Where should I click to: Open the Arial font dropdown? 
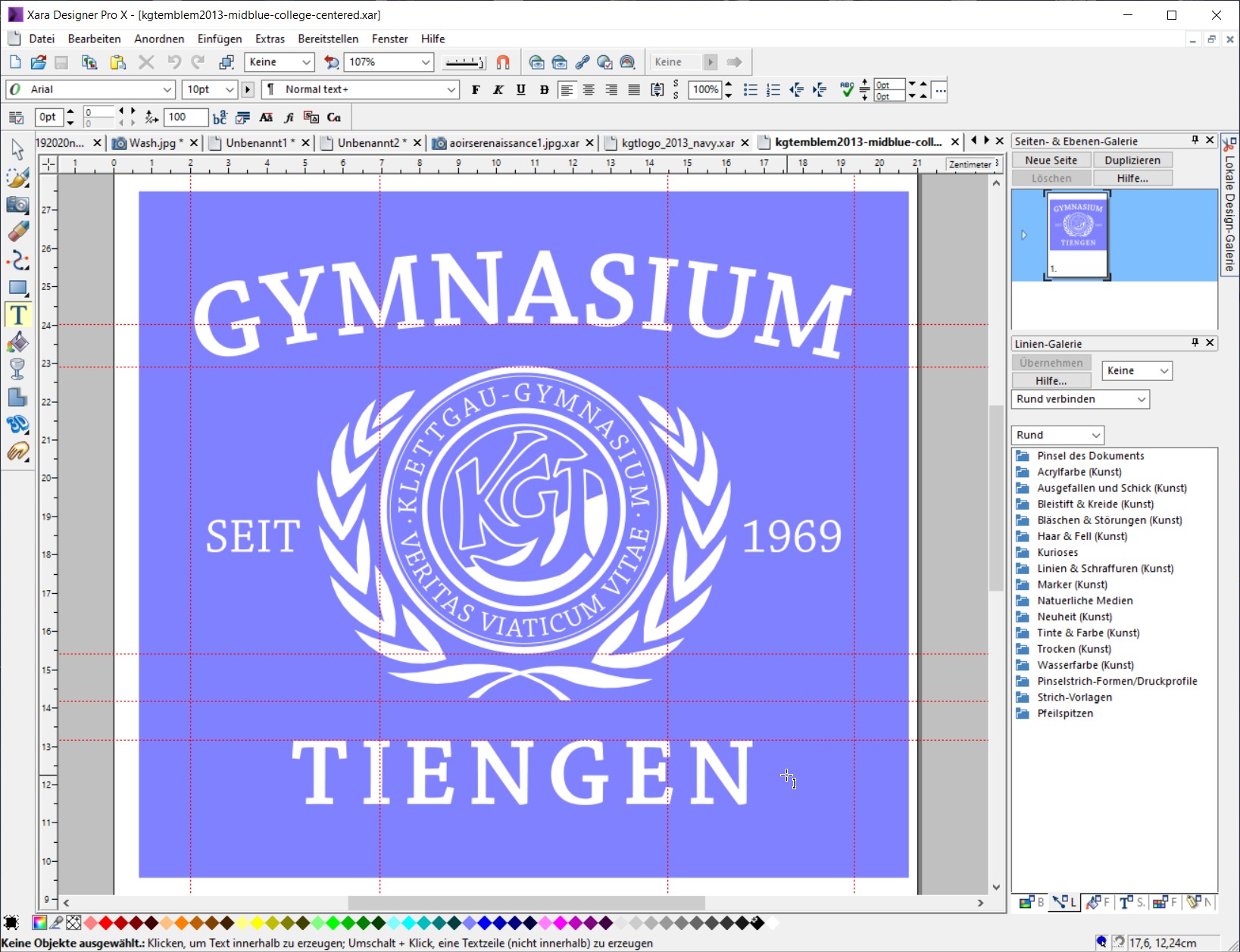click(x=167, y=89)
